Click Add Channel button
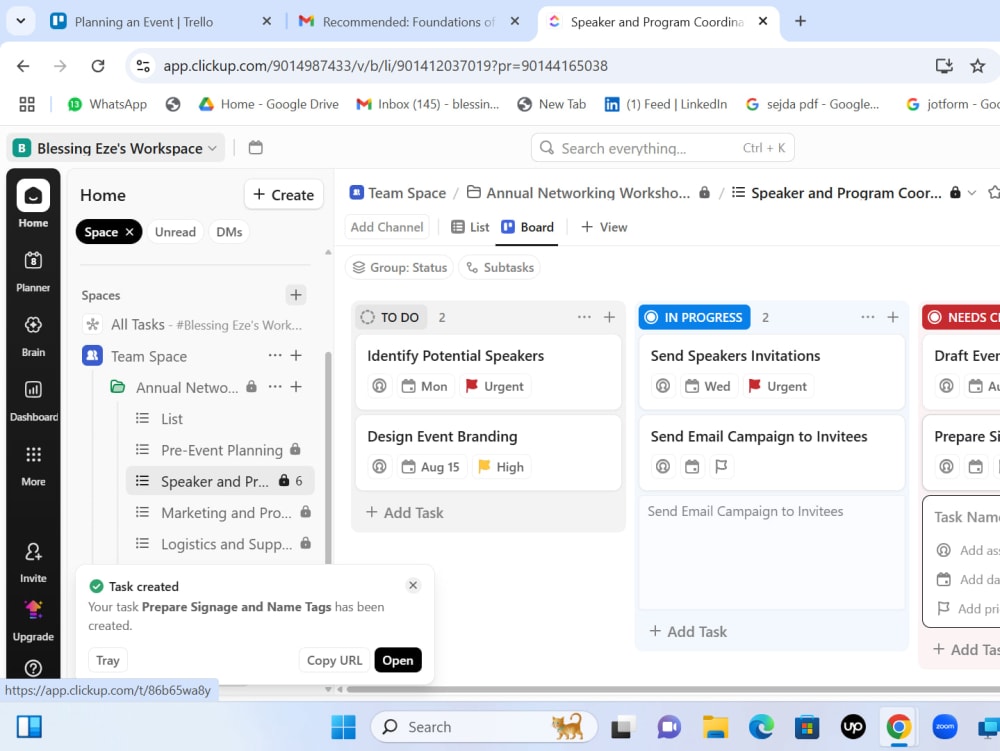 tap(387, 227)
